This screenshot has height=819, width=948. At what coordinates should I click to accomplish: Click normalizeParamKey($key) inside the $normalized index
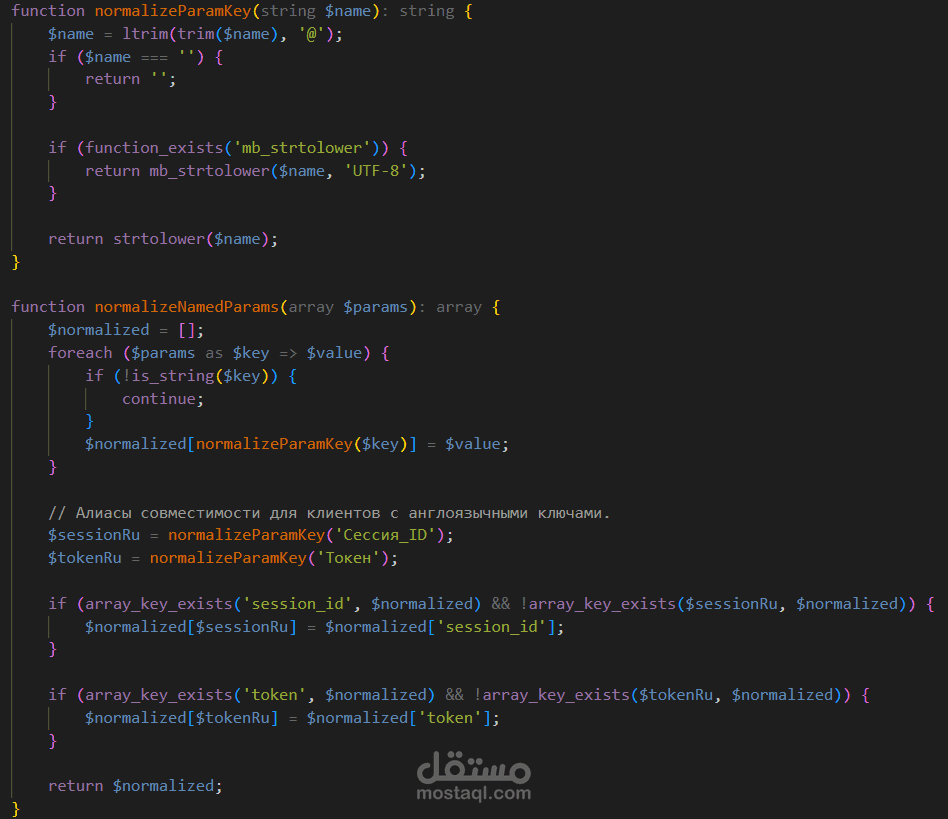[x=302, y=444]
